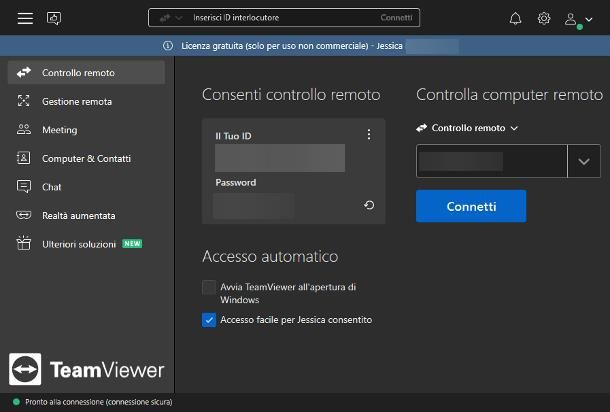The width and height of the screenshot is (610, 412).
Task: Open settings via the gear icon
Action: pyautogui.click(x=544, y=18)
